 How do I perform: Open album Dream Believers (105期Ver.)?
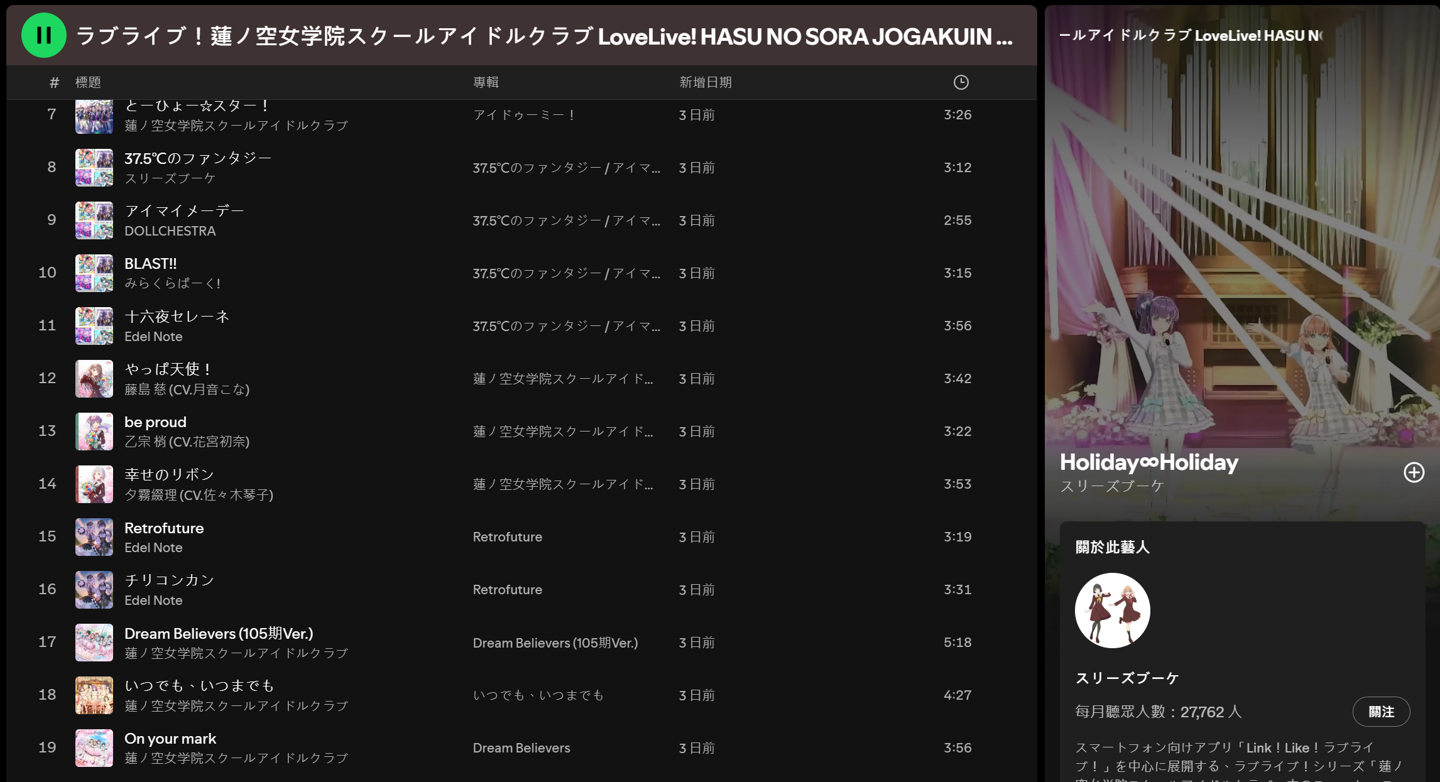tap(555, 643)
